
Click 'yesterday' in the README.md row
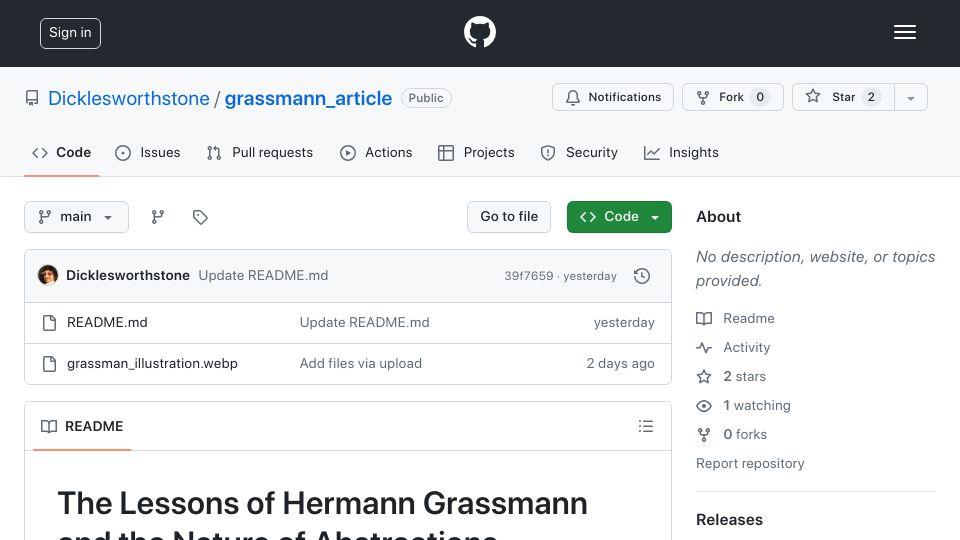624,323
